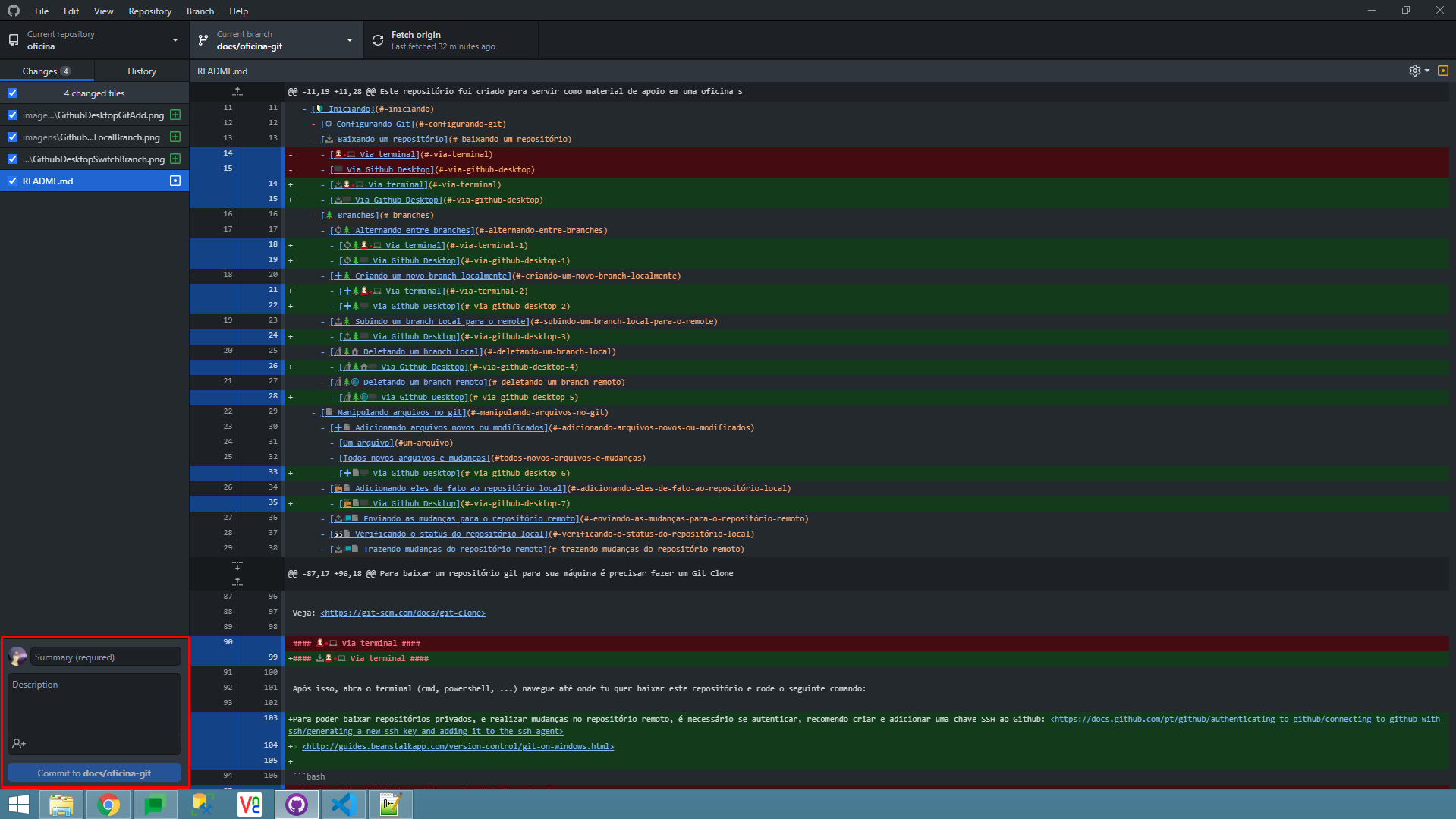Viewport: 1456px width, 819px height.
Task: Click the modified-file indicator icon in diff header
Action: coord(1443,71)
